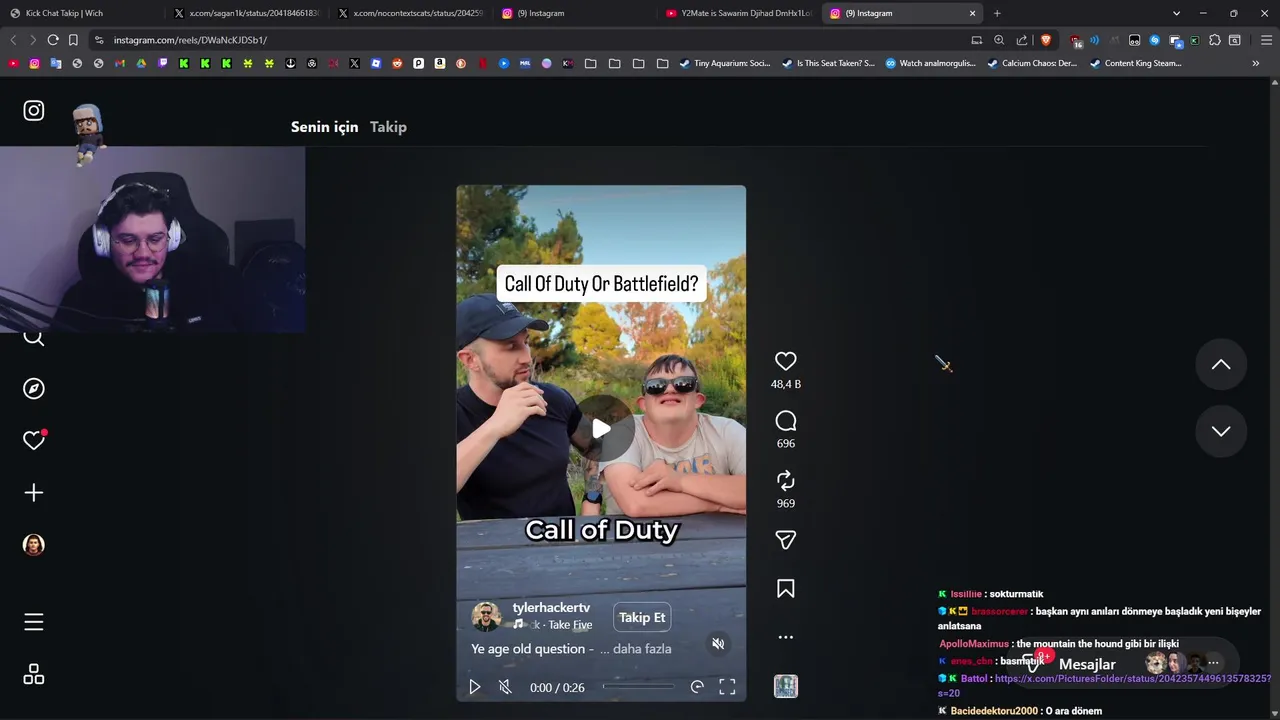
Task: Open the Reddit bookmark icon
Action: [x=397, y=63]
